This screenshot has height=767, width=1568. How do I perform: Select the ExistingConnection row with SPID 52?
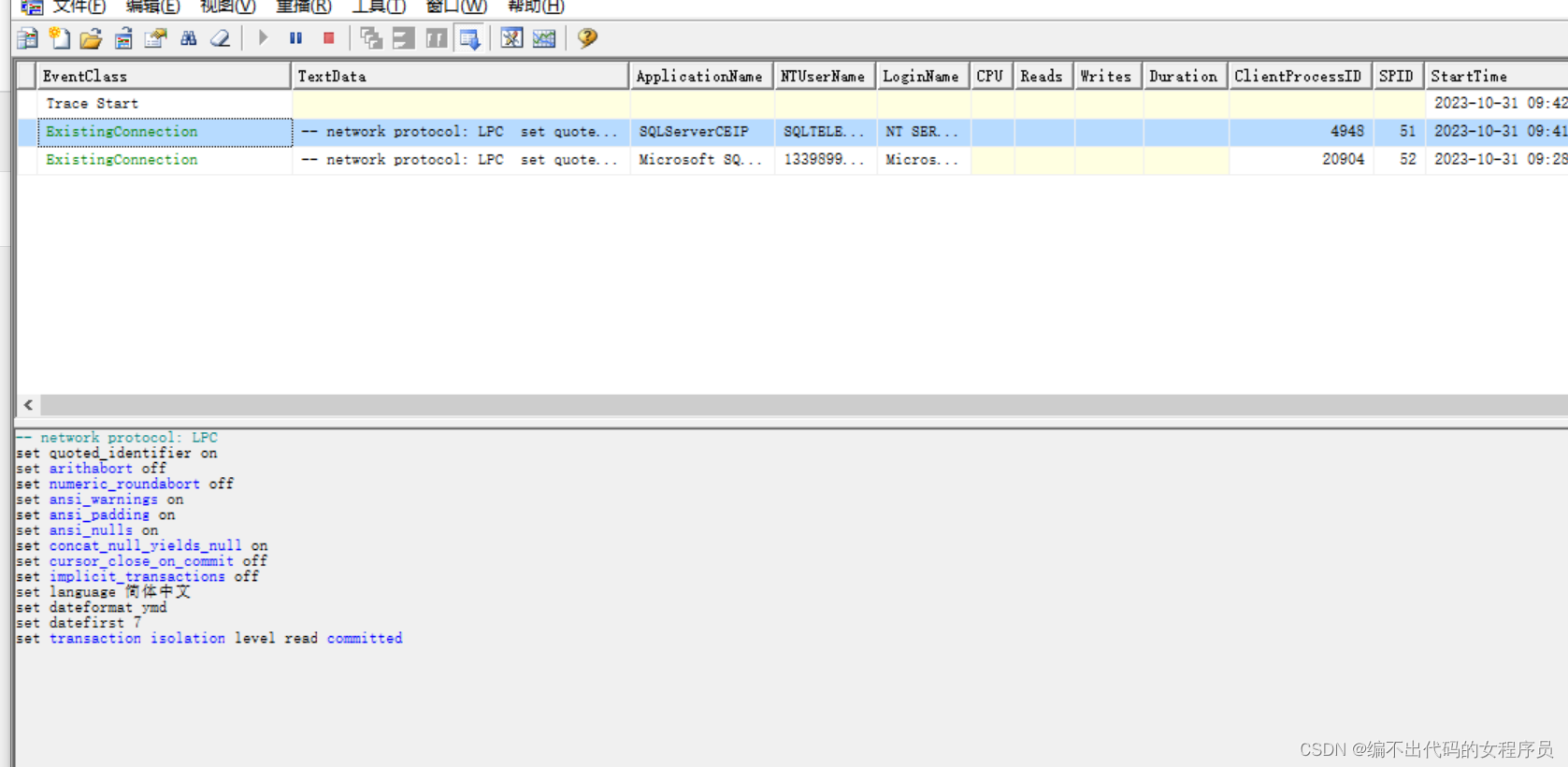792,160
